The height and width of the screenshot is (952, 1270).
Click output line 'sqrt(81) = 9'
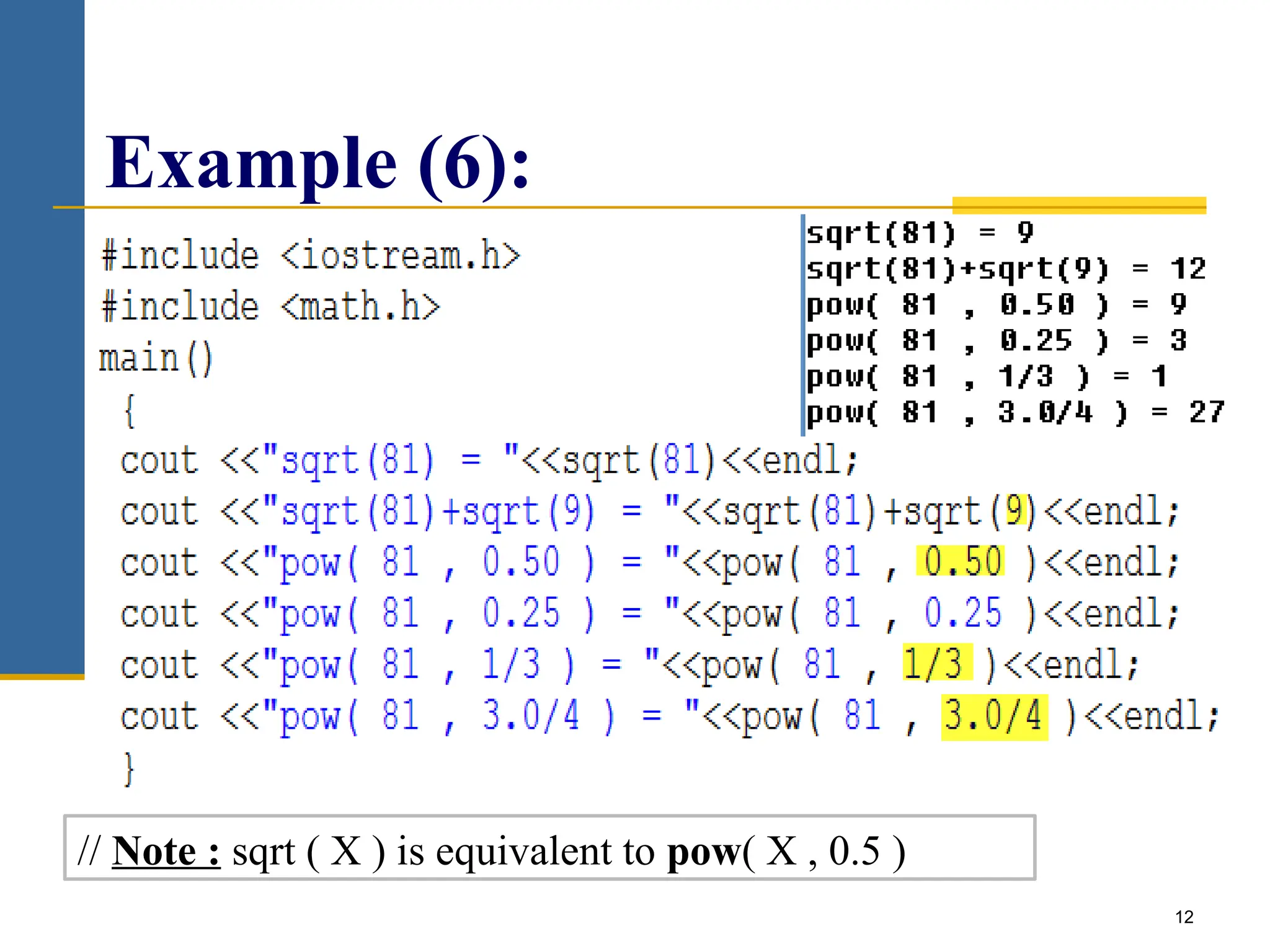[920, 233]
